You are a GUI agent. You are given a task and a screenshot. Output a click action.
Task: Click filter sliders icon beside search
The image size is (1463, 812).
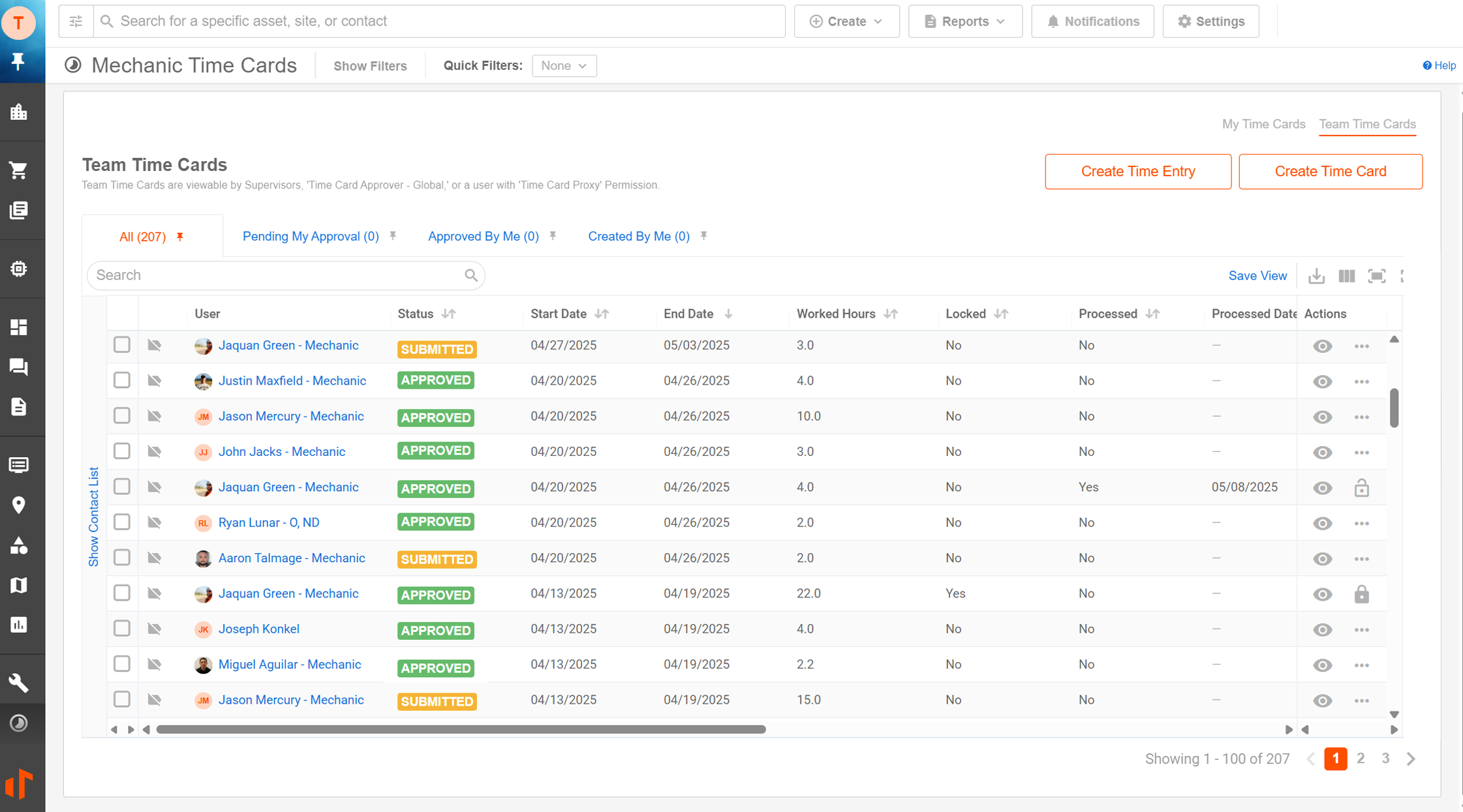click(76, 22)
